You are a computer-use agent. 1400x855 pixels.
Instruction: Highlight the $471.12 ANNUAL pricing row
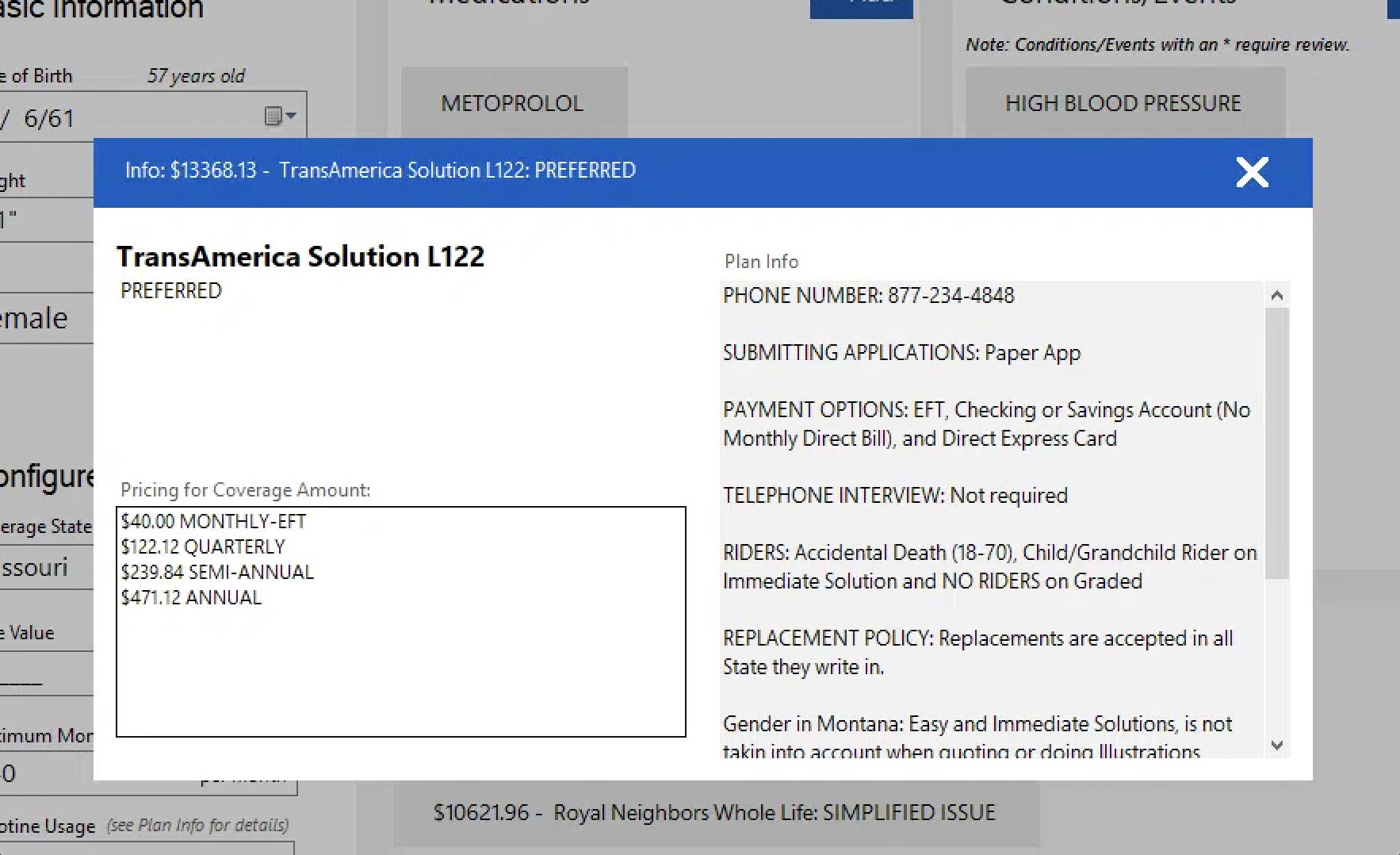191,597
